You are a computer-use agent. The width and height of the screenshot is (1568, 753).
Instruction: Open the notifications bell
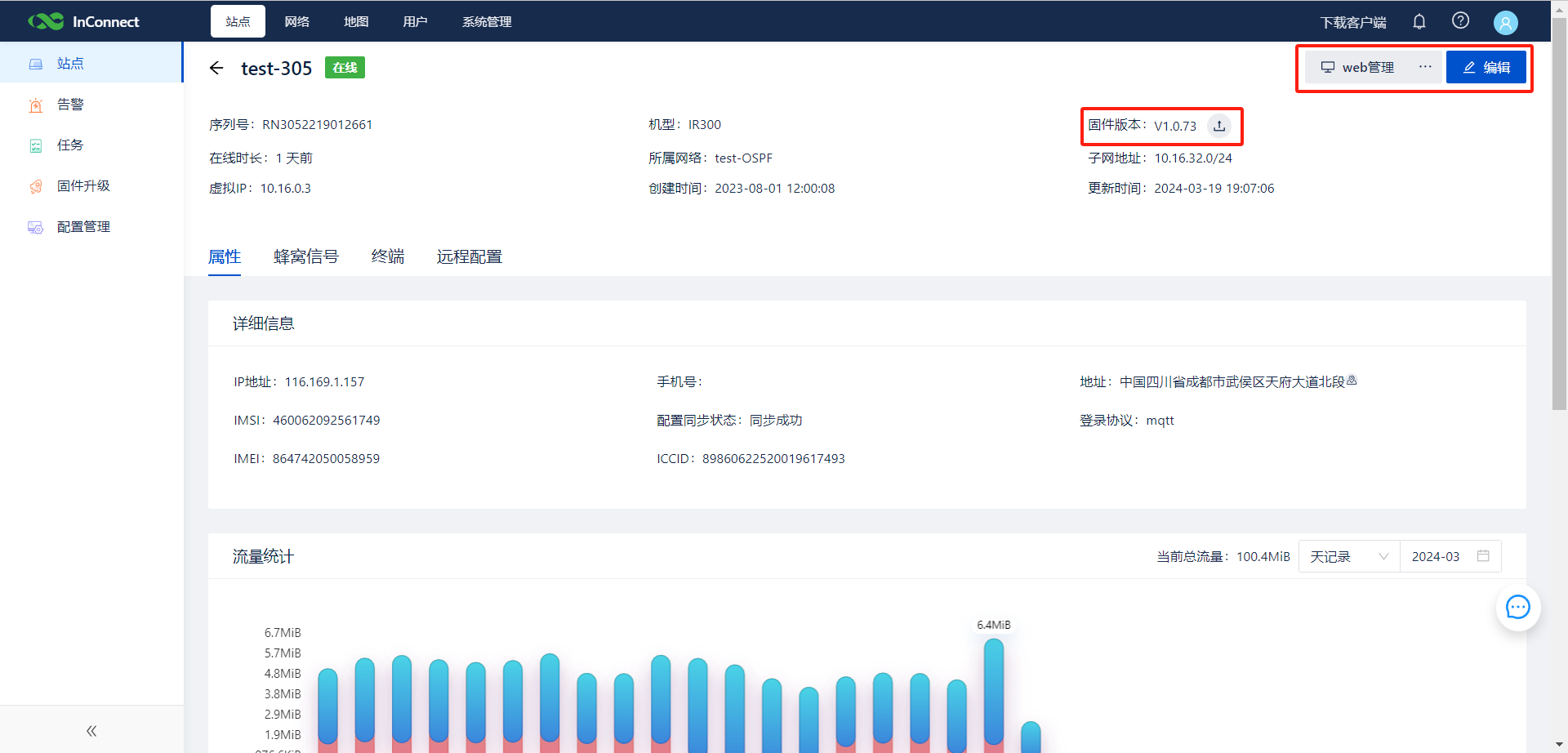click(1419, 21)
